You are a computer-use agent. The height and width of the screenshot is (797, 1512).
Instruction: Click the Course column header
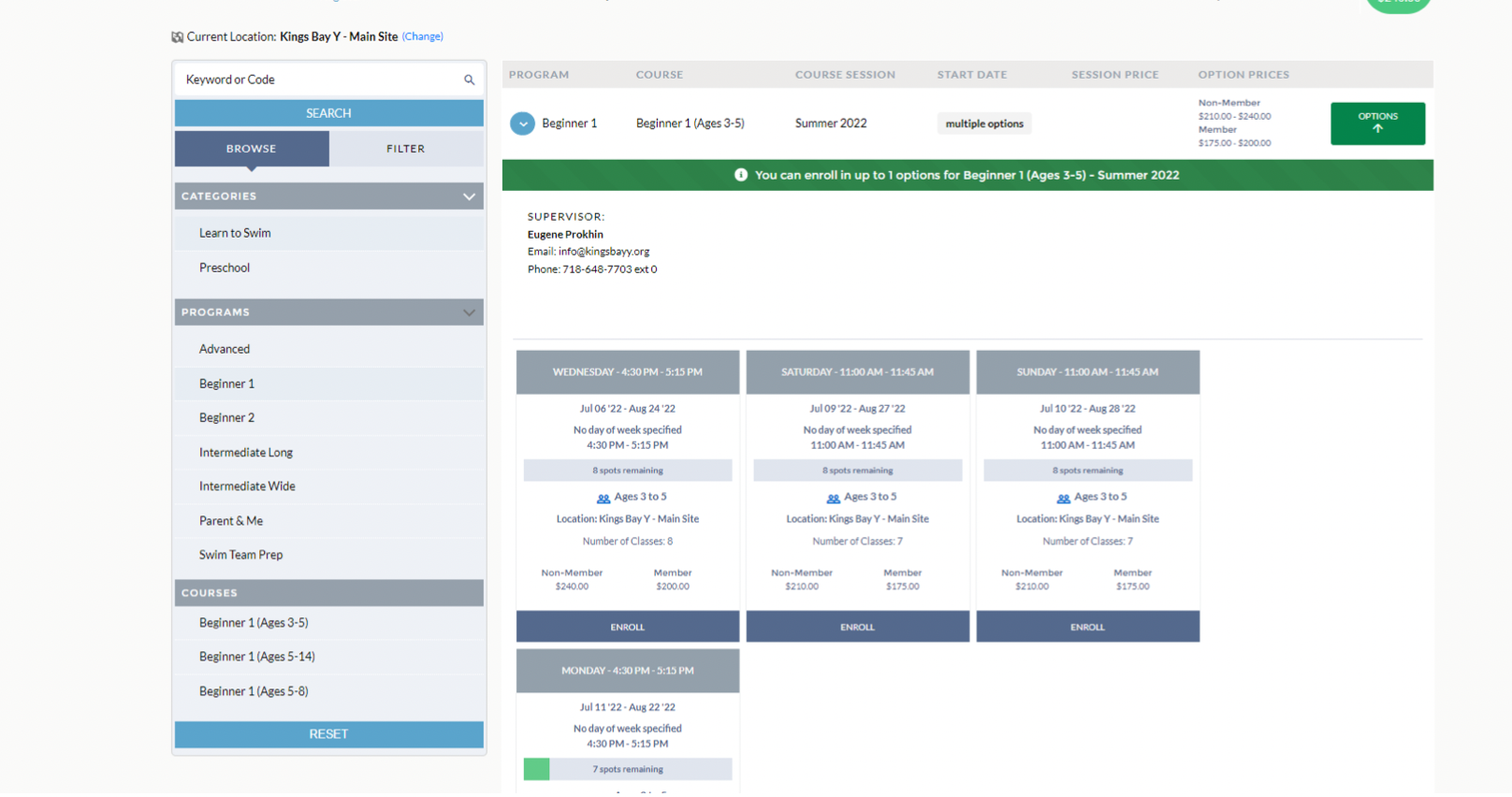point(660,75)
